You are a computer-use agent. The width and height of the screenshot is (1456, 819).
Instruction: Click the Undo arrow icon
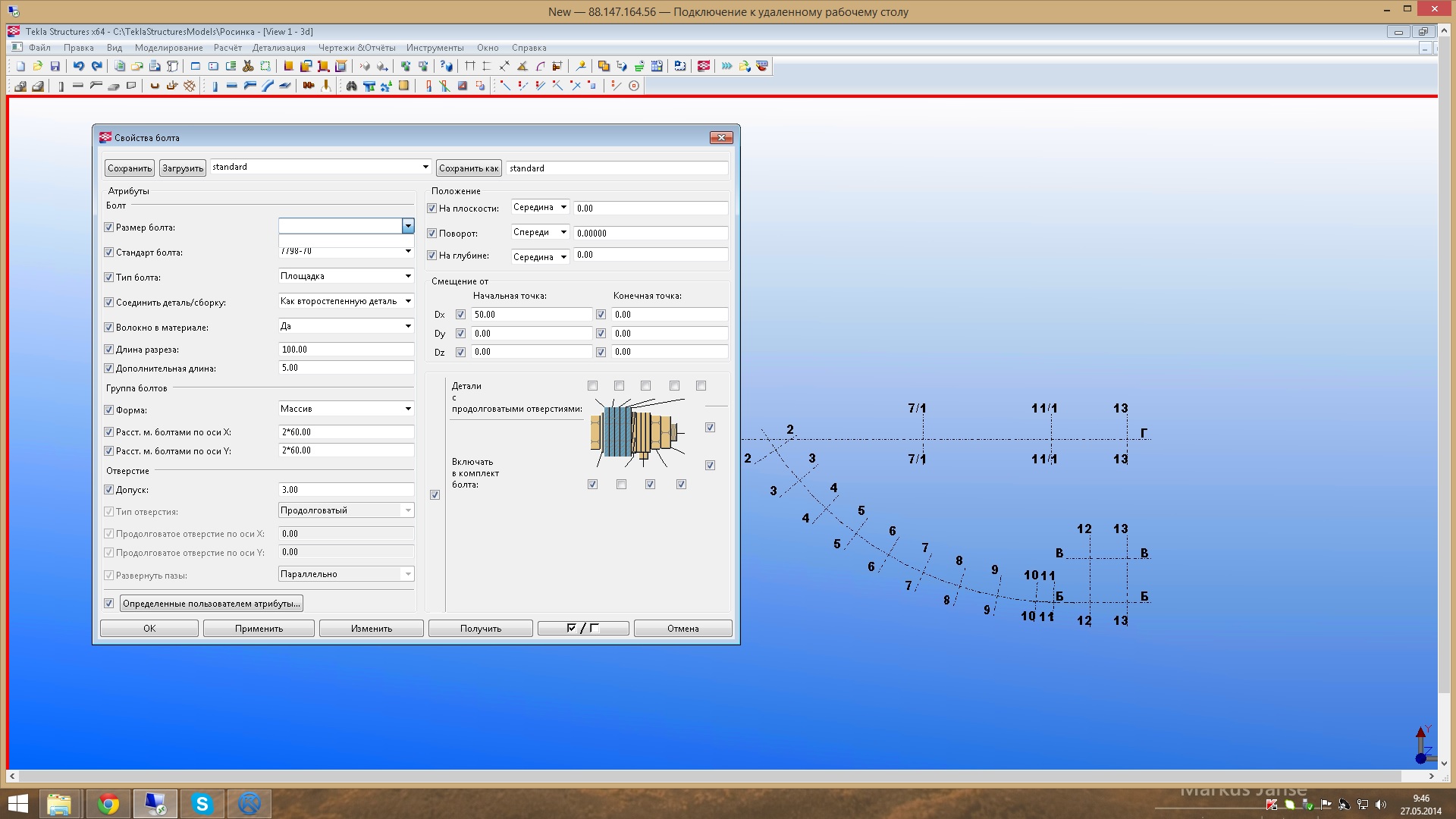coord(78,67)
